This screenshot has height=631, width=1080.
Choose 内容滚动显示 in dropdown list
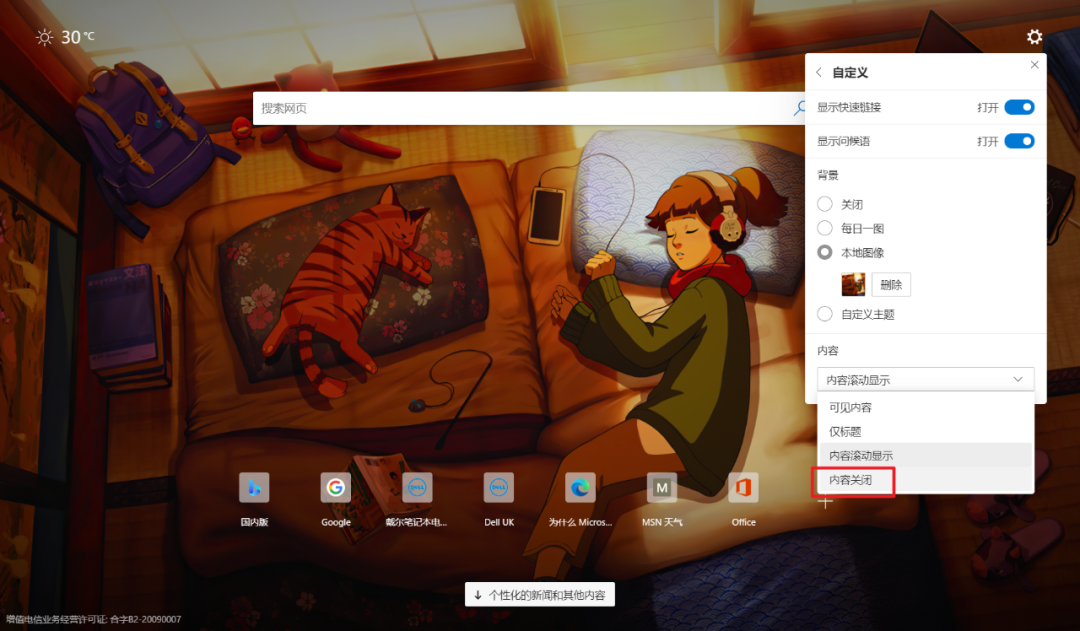925,455
